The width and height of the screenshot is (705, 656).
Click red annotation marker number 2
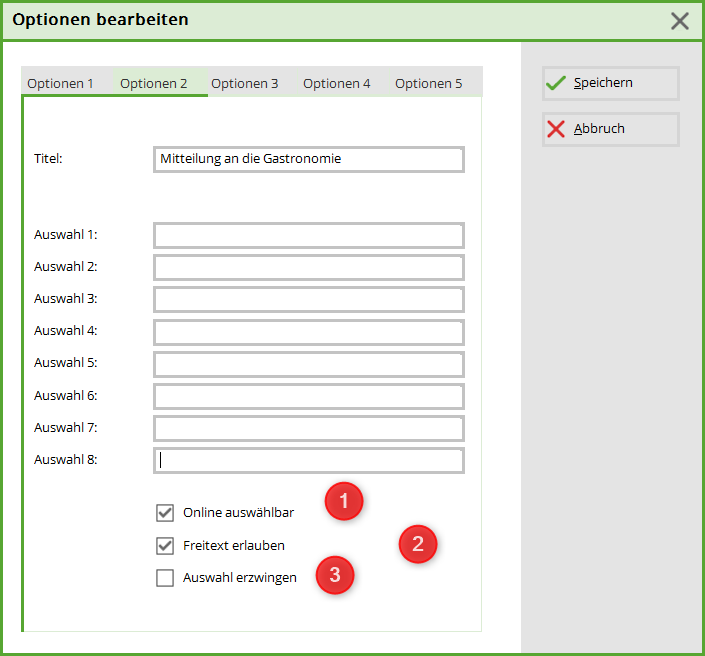tap(418, 544)
